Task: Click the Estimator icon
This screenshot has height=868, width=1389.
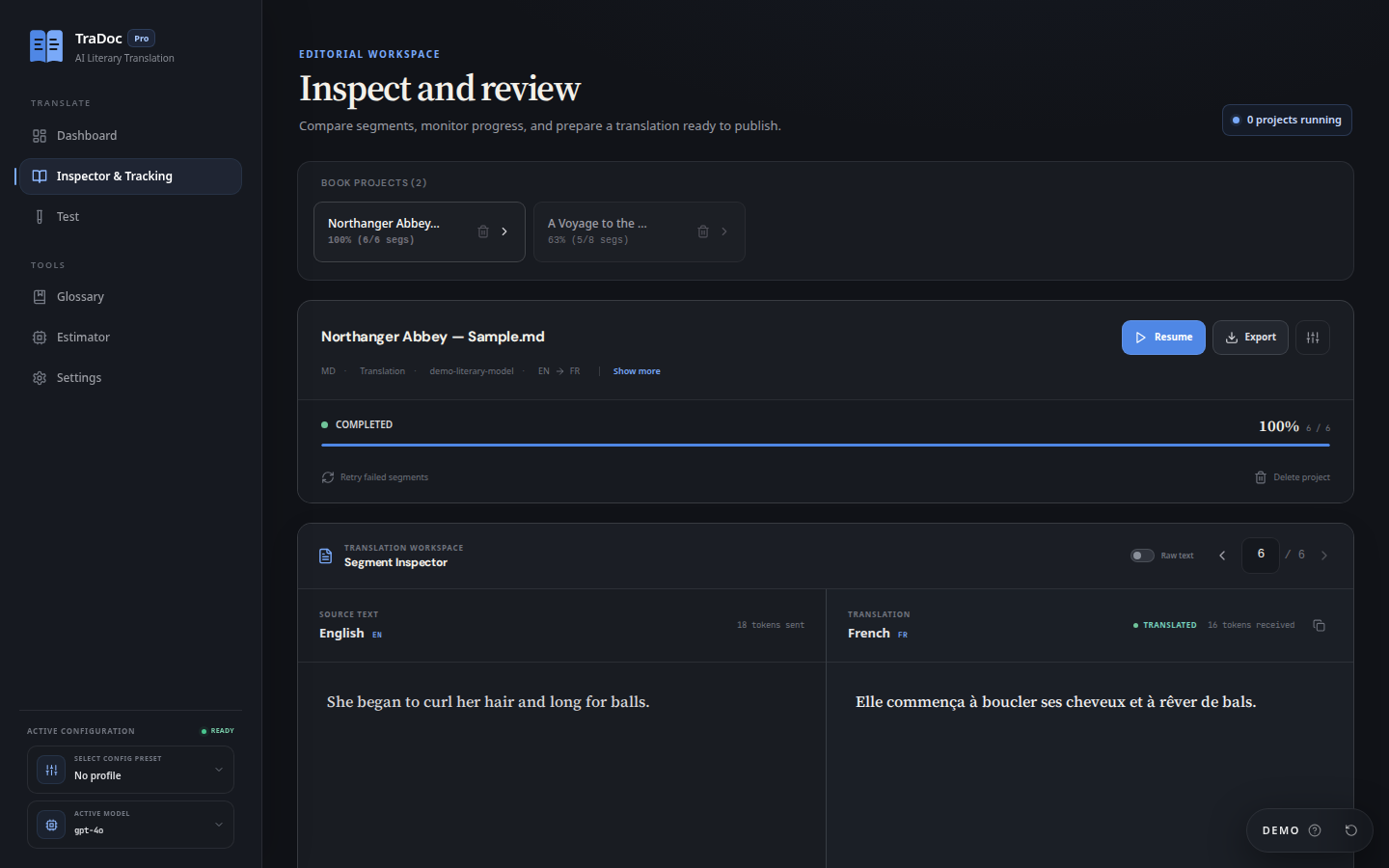Action: pyautogui.click(x=40, y=338)
